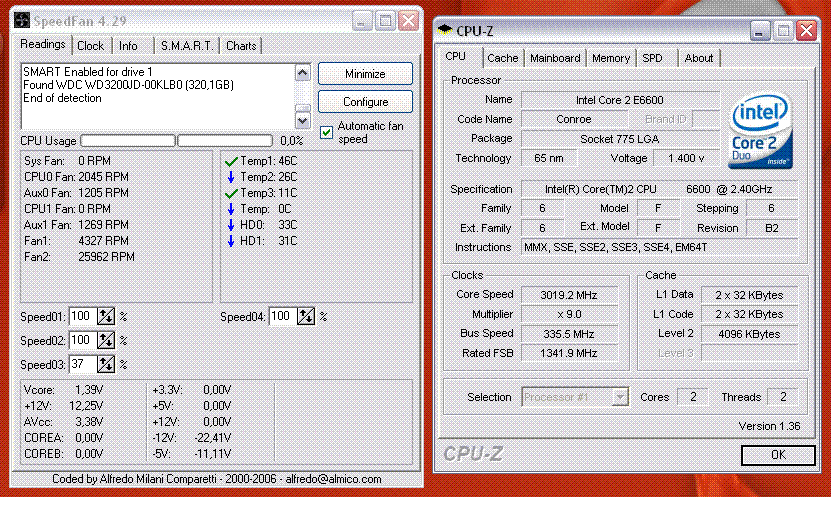
Task: Open the Memory tab in CPU-Z
Action: 611,58
